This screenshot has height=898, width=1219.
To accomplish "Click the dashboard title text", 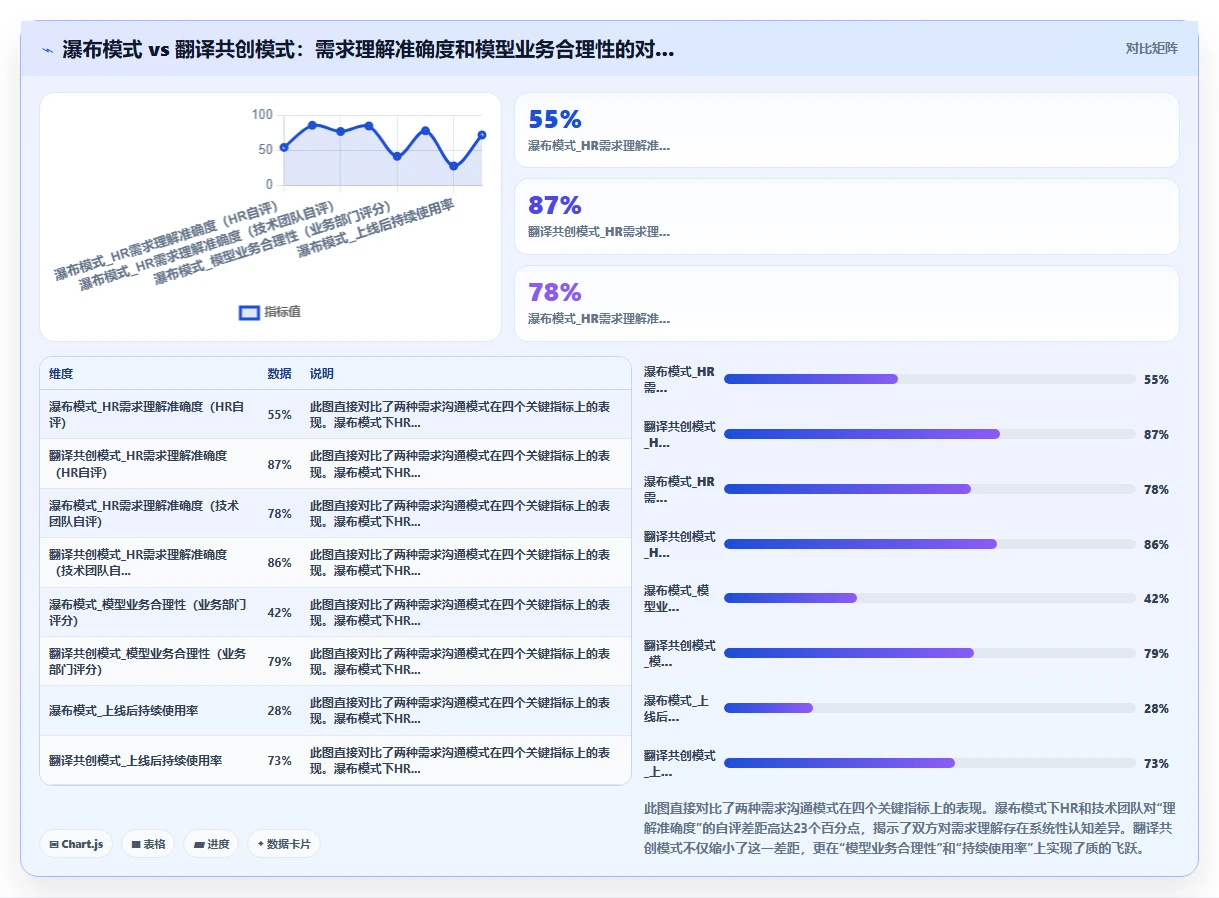I will [368, 50].
